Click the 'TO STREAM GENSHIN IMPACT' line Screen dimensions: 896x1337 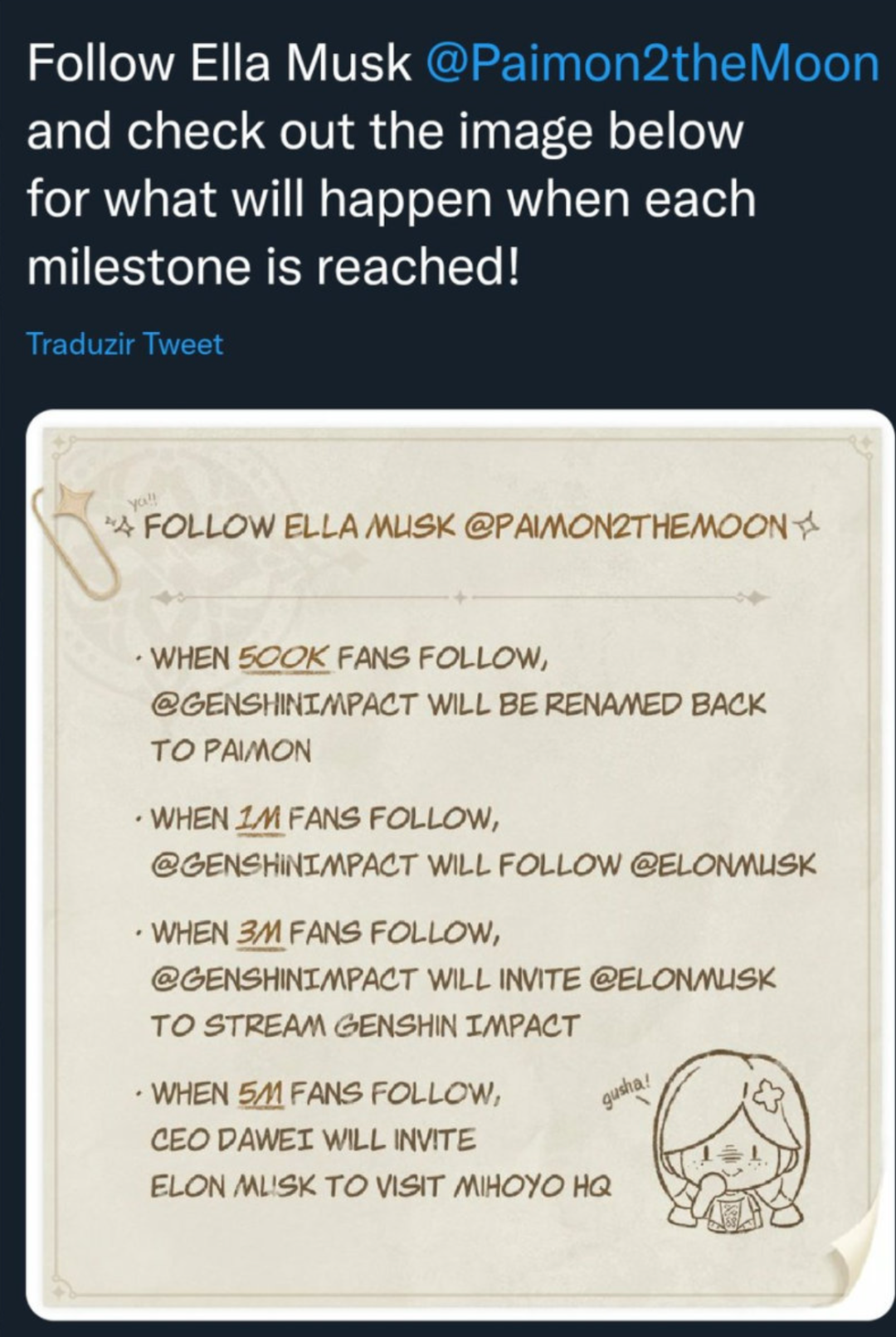tap(364, 1026)
